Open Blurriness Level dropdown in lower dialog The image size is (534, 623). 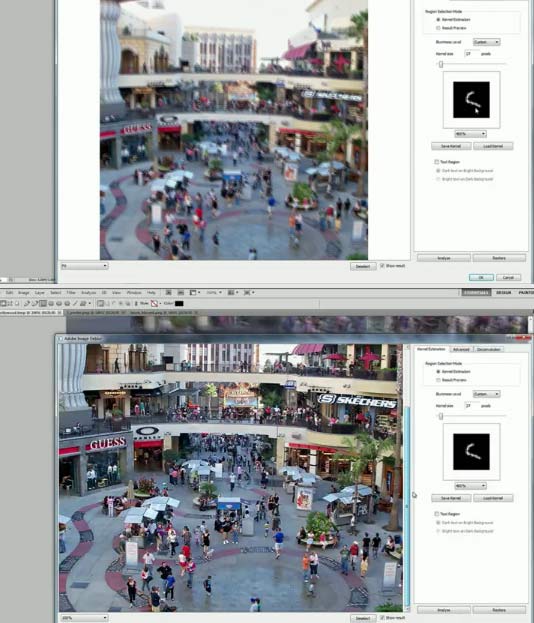tap(486, 394)
